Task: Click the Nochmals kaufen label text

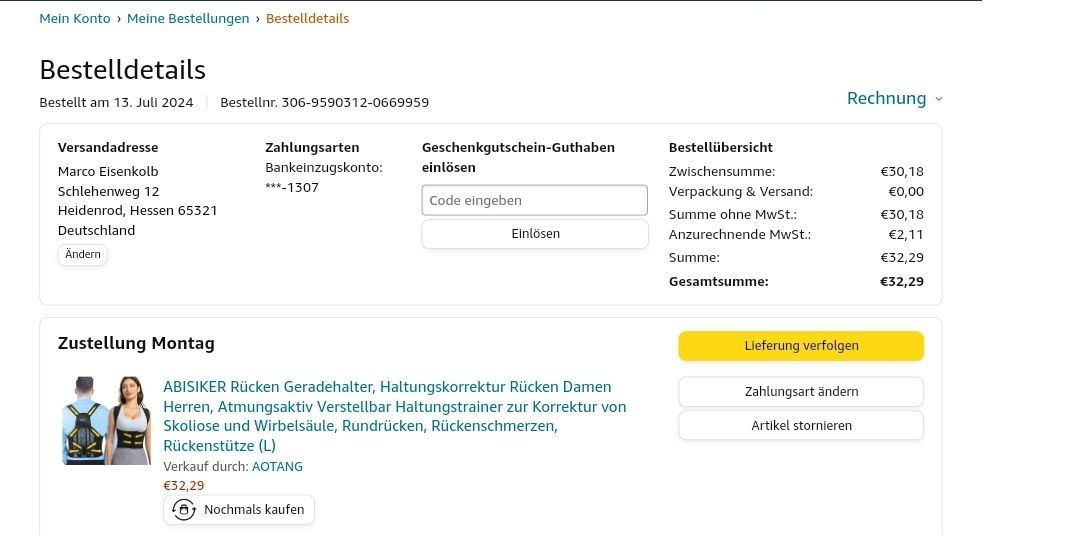Action: pos(254,510)
